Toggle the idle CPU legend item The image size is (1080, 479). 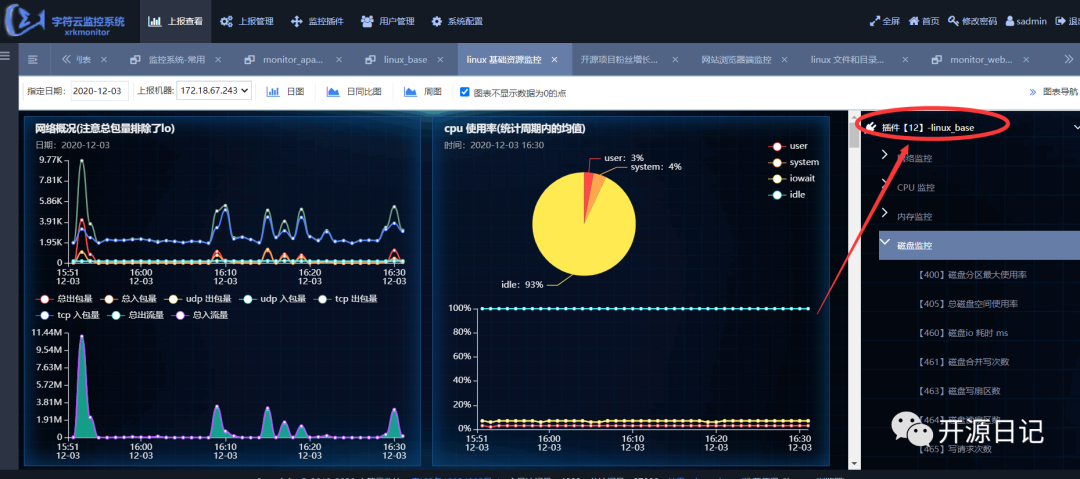[787, 194]
